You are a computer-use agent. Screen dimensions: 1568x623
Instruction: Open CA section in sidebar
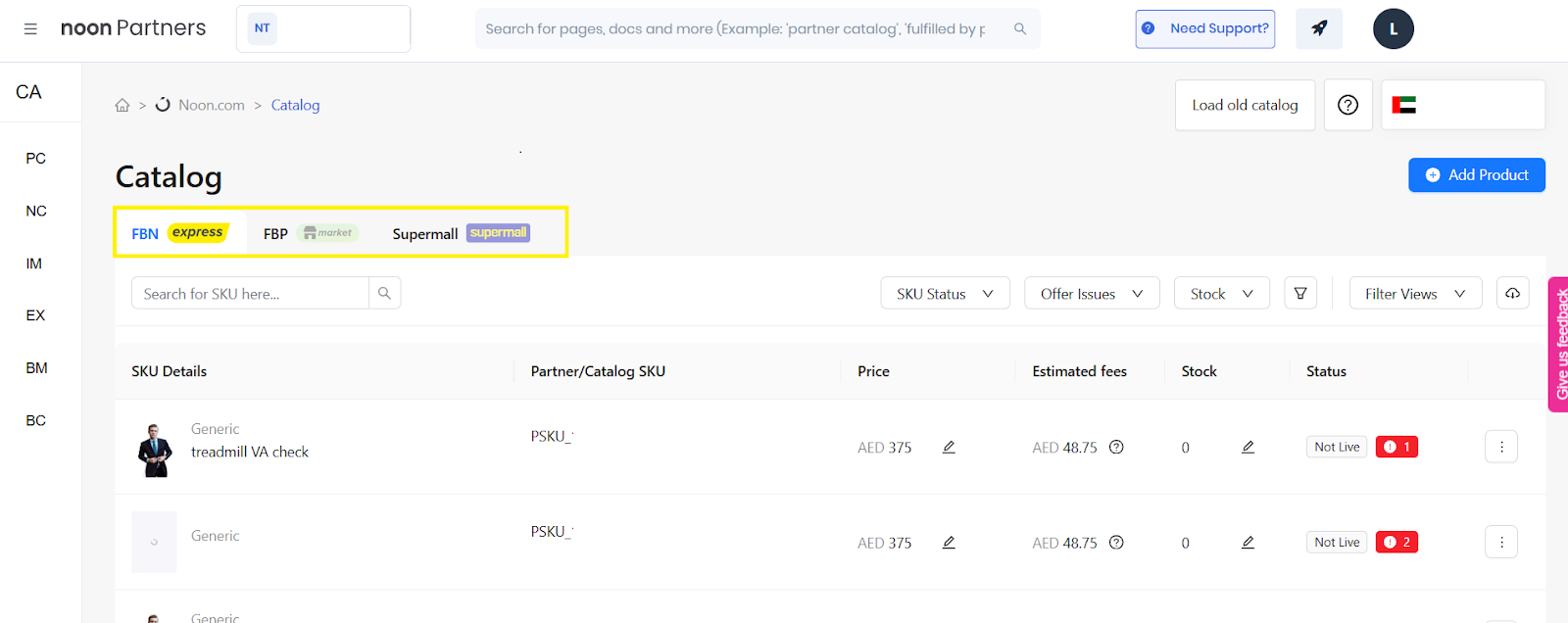tap(29, 92)
